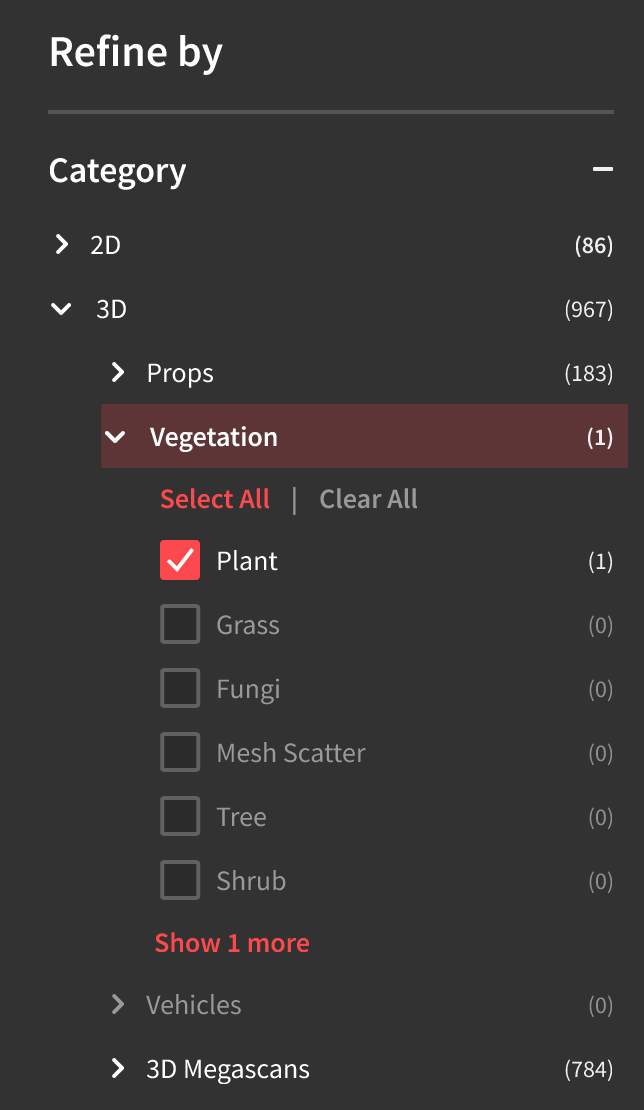Tick the Mesh Scatter checkbox
Image resolution: width=644 pixels, height=1110 pixels.
point(180,753)
